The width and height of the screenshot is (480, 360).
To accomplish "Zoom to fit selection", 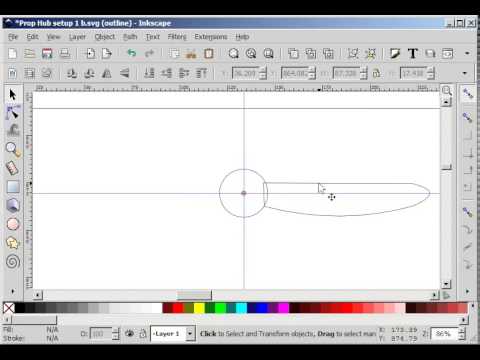I will coord(234,54).
